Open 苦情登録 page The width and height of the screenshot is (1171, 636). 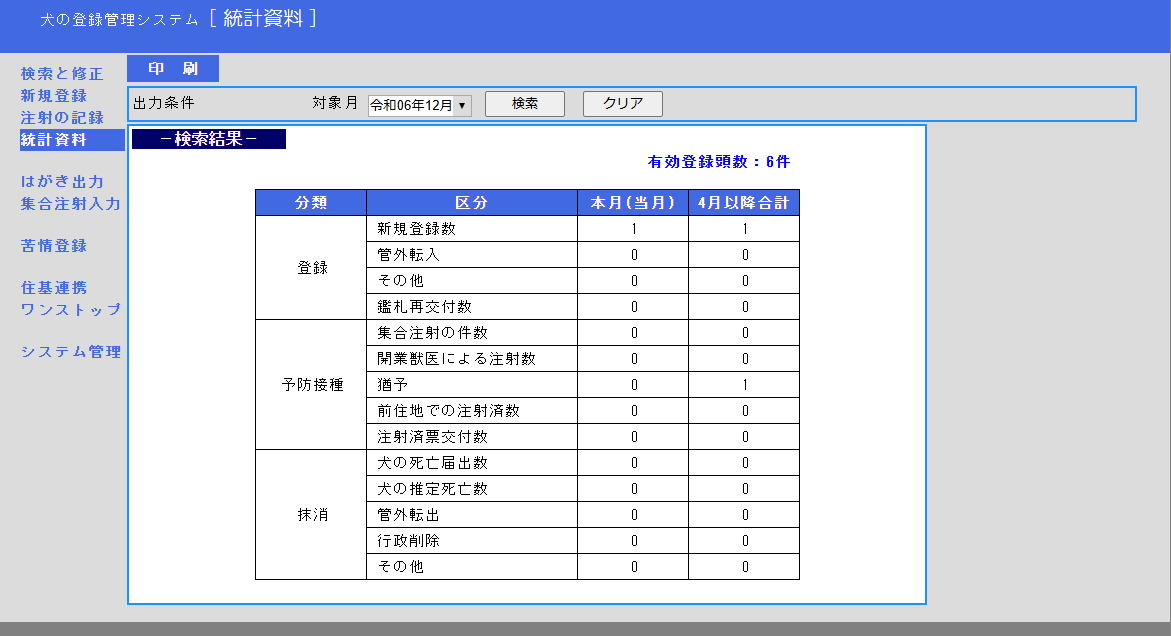click(54, 246)
